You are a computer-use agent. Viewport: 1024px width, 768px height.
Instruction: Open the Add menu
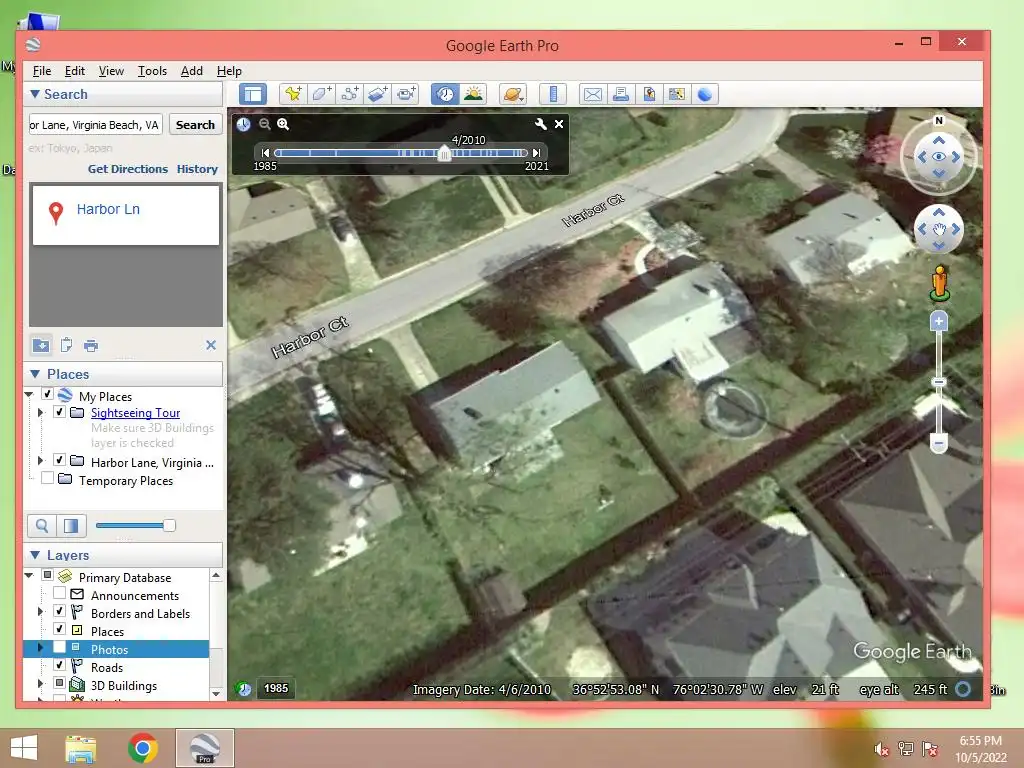pyautogui.click(x=191, y=71)
